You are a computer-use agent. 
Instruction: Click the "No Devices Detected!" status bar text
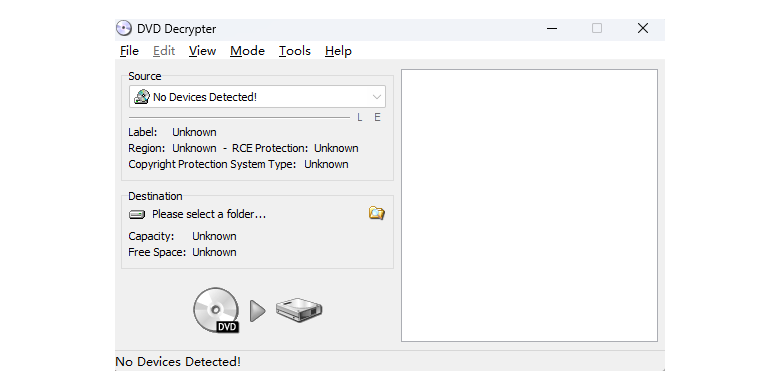coord(178,362)
